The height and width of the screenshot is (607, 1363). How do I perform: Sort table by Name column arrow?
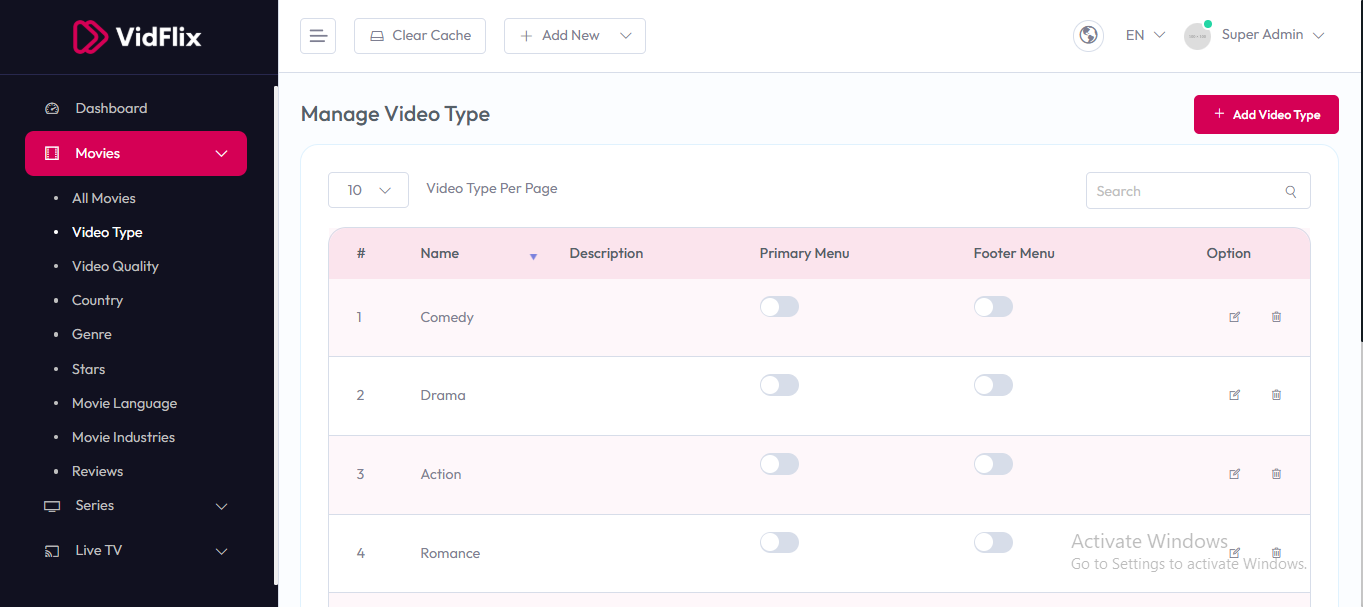(x=533, y=257)
